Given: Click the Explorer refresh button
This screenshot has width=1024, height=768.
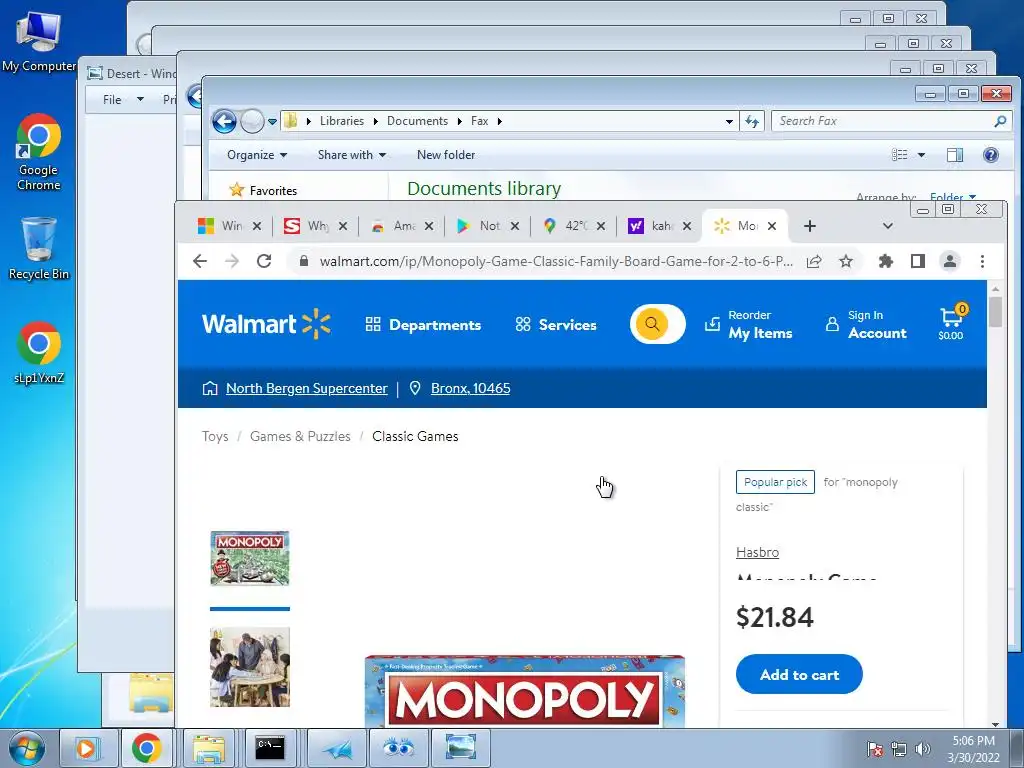Looking at the screenshot, I should click(752, 121).
